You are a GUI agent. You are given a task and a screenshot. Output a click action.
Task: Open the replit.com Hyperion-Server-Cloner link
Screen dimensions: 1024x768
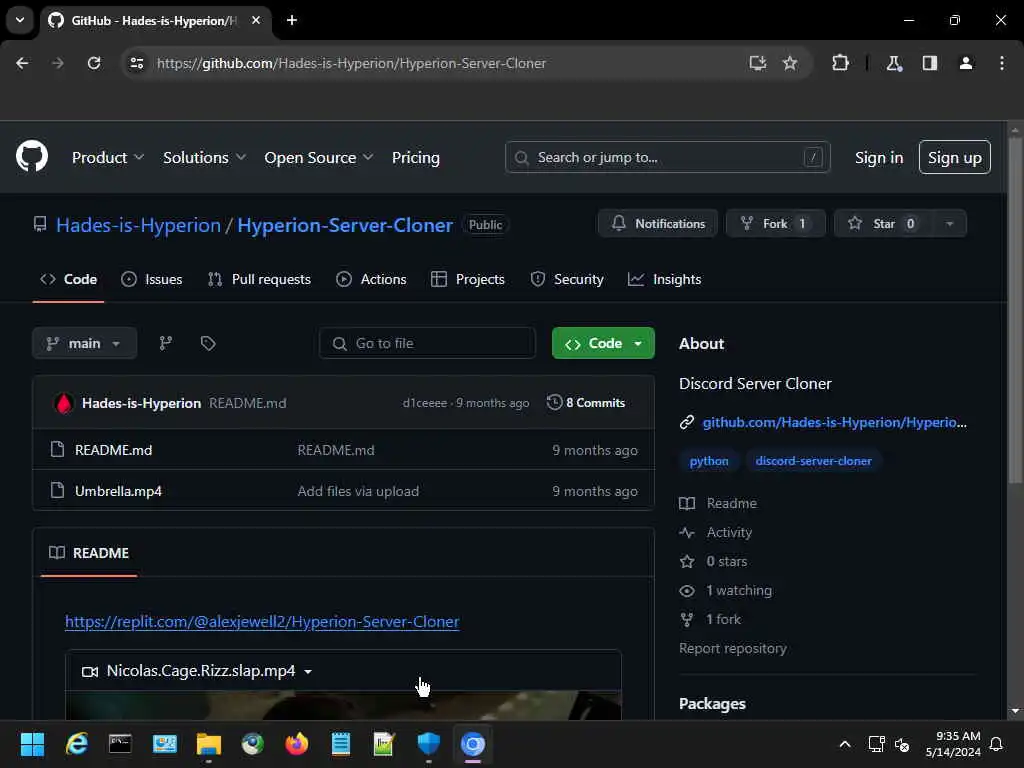pos(262,621)
